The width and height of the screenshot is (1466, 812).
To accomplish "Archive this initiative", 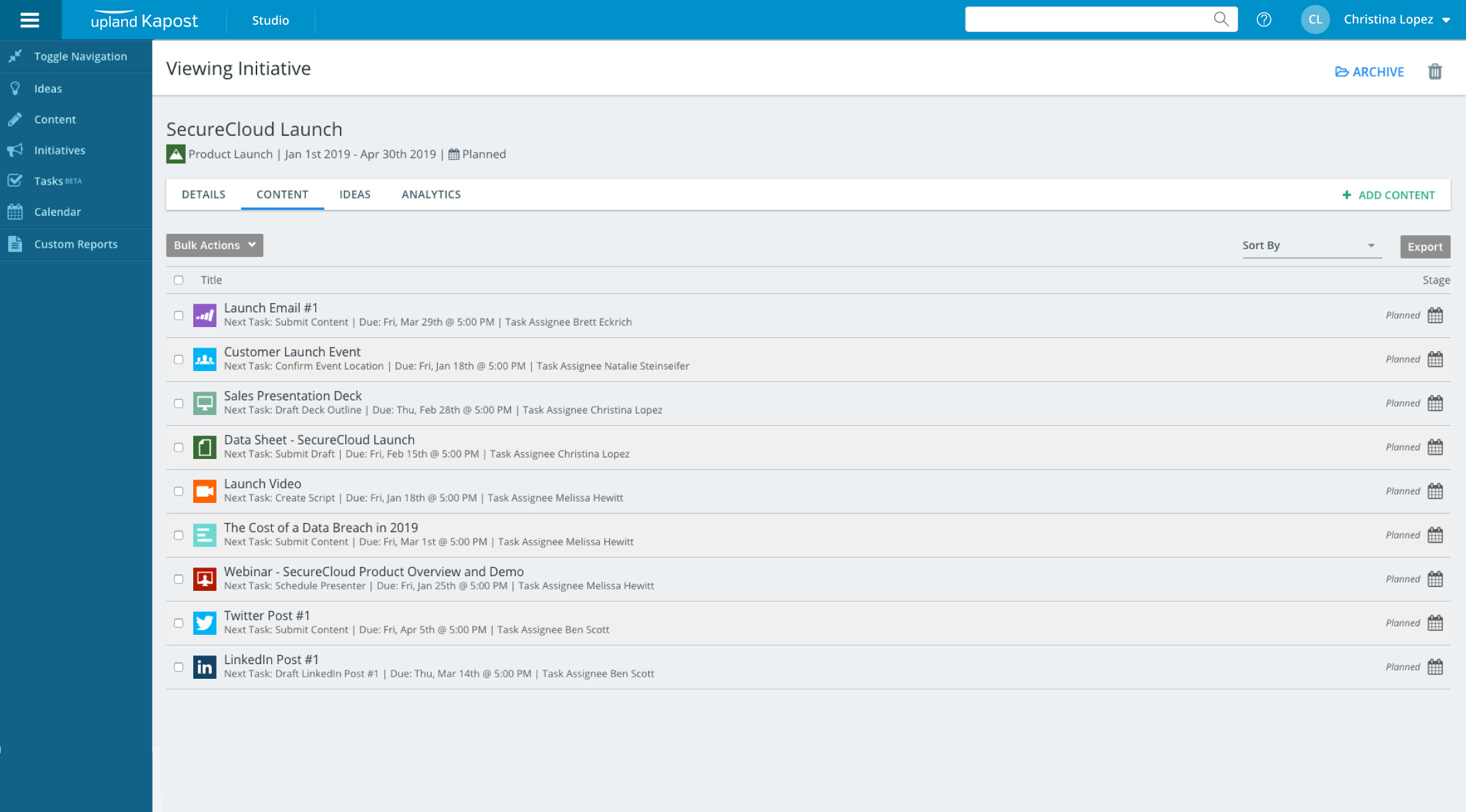I will point(1369,72).
